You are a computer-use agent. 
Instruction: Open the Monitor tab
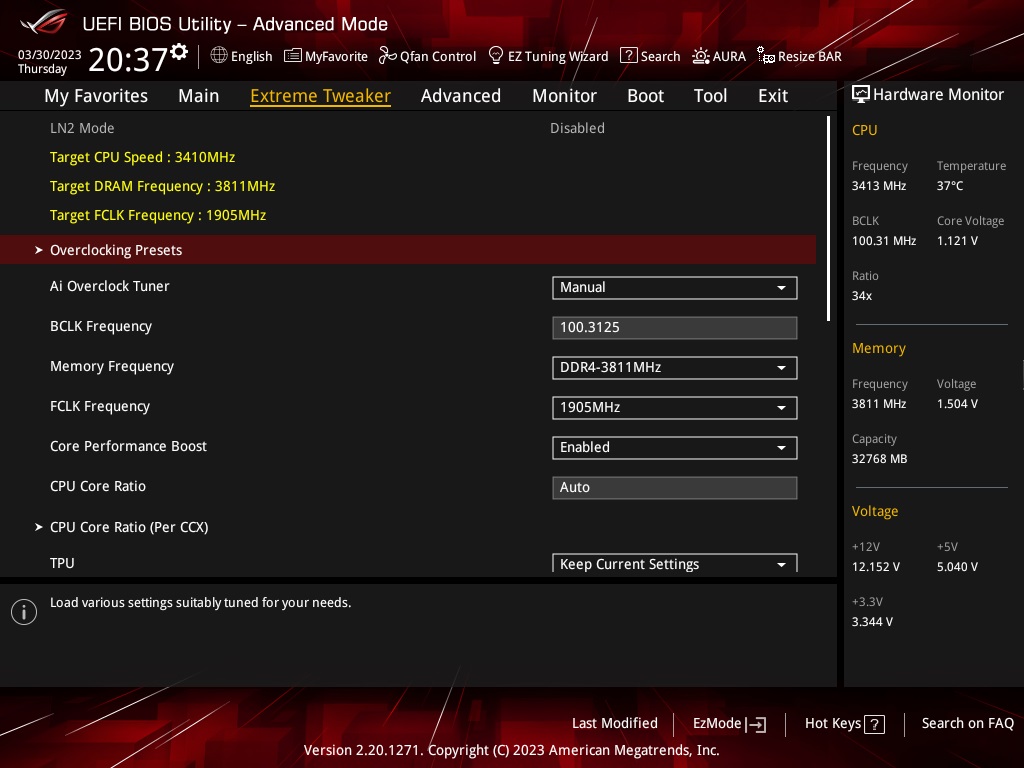564,96
